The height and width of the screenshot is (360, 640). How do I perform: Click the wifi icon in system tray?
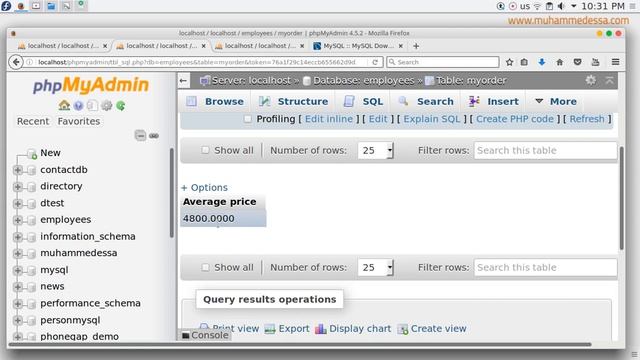[x=537, y=6]
